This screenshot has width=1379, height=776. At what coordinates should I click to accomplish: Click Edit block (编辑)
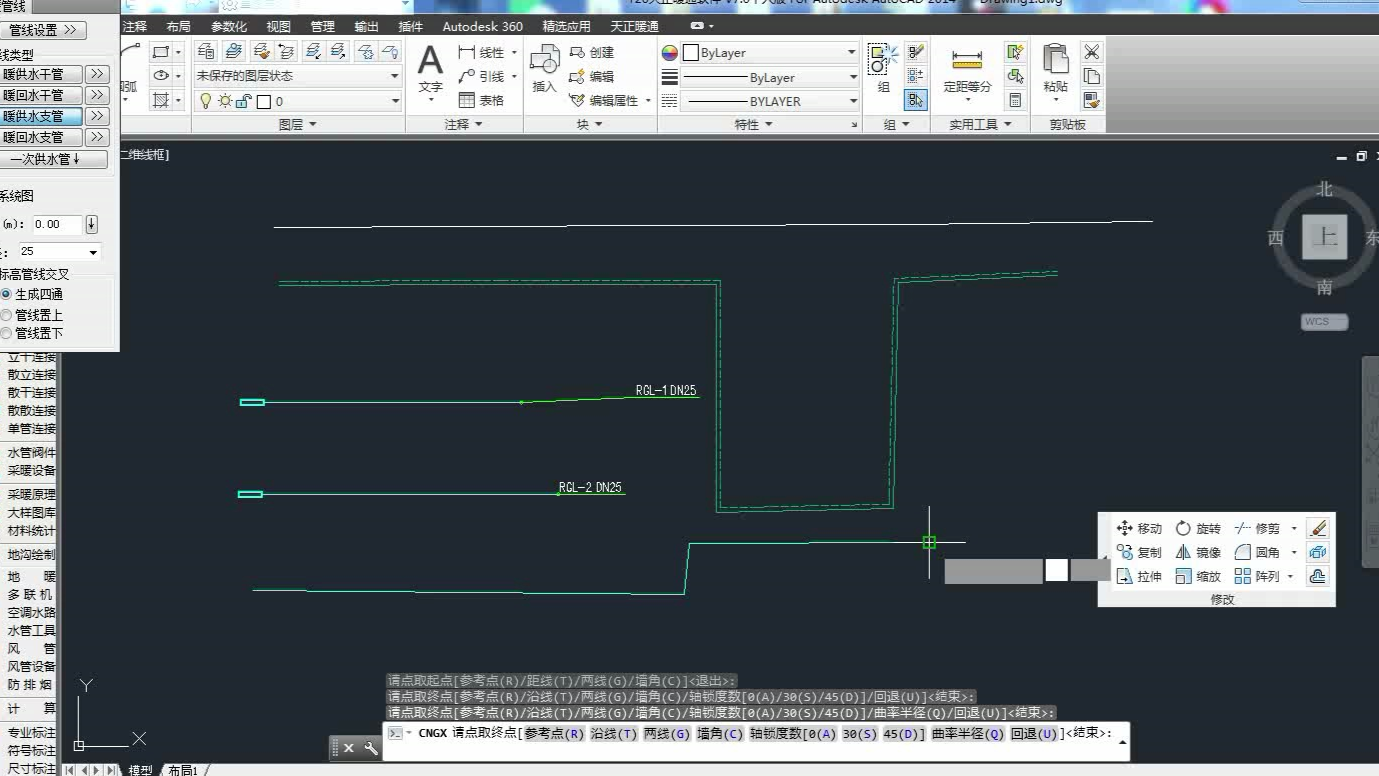click(x=592, y=76)
